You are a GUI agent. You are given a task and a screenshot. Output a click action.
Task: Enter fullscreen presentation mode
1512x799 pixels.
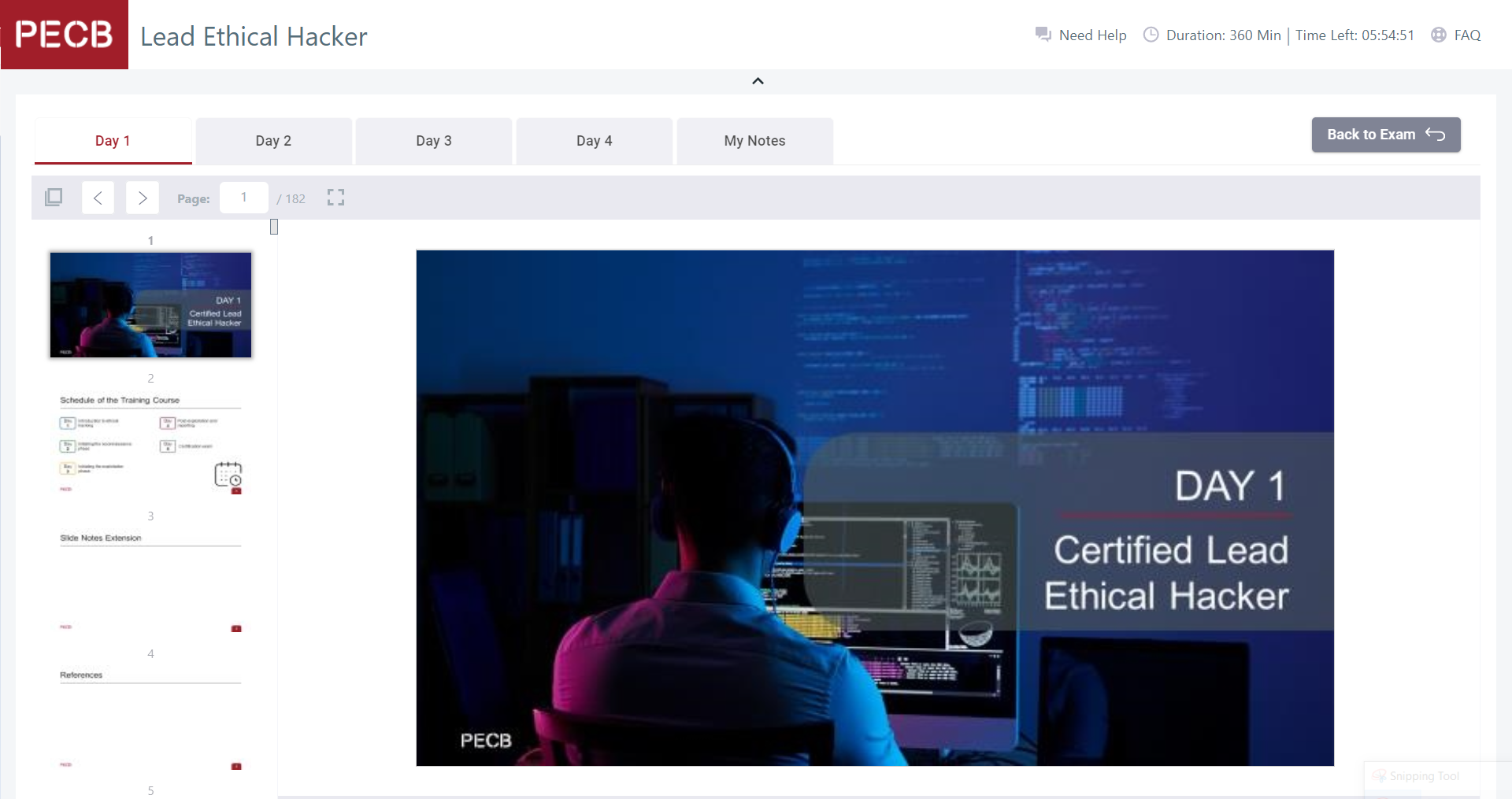point(335,197)
